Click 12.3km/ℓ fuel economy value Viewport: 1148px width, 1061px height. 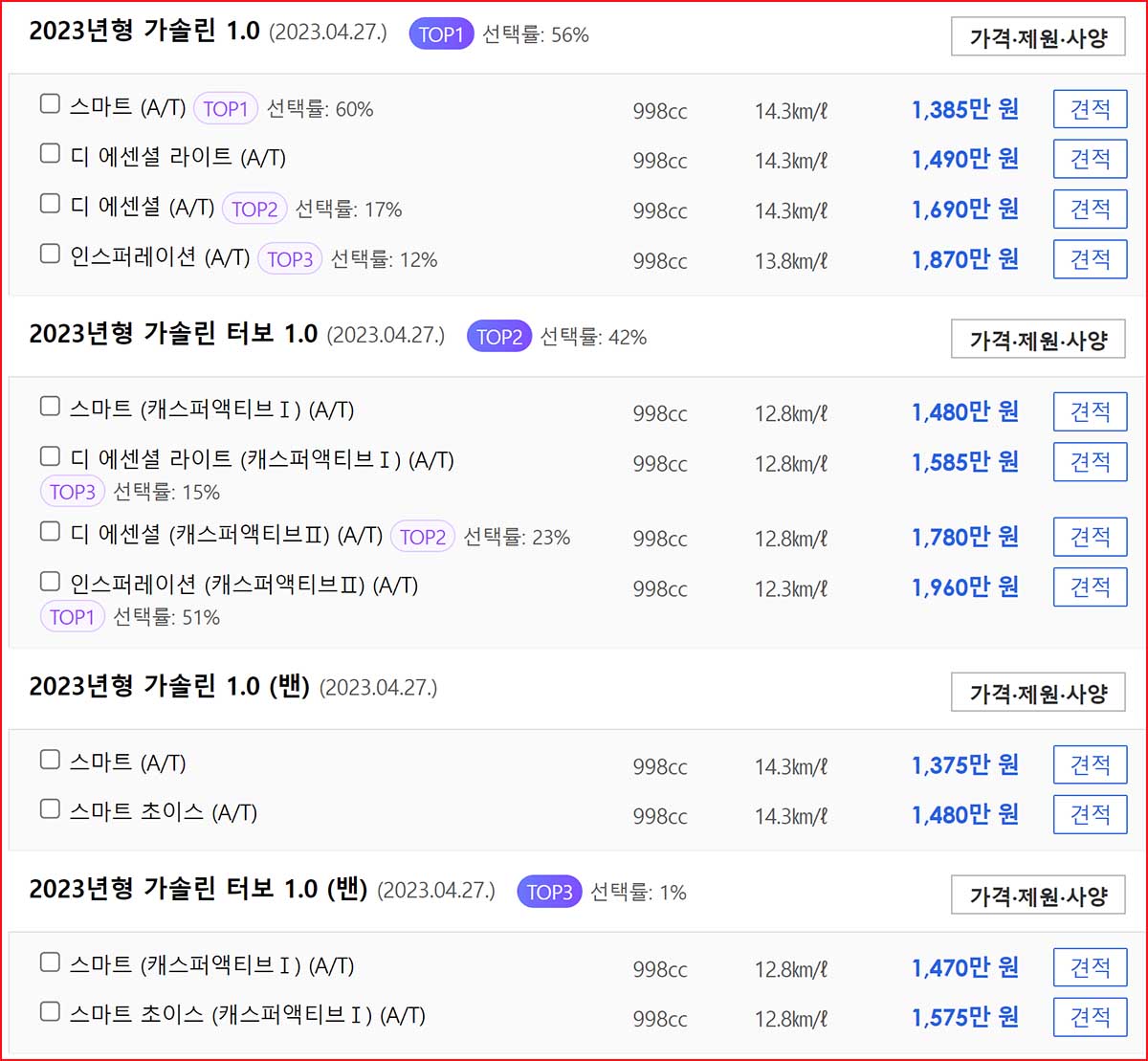pos(790,588)
